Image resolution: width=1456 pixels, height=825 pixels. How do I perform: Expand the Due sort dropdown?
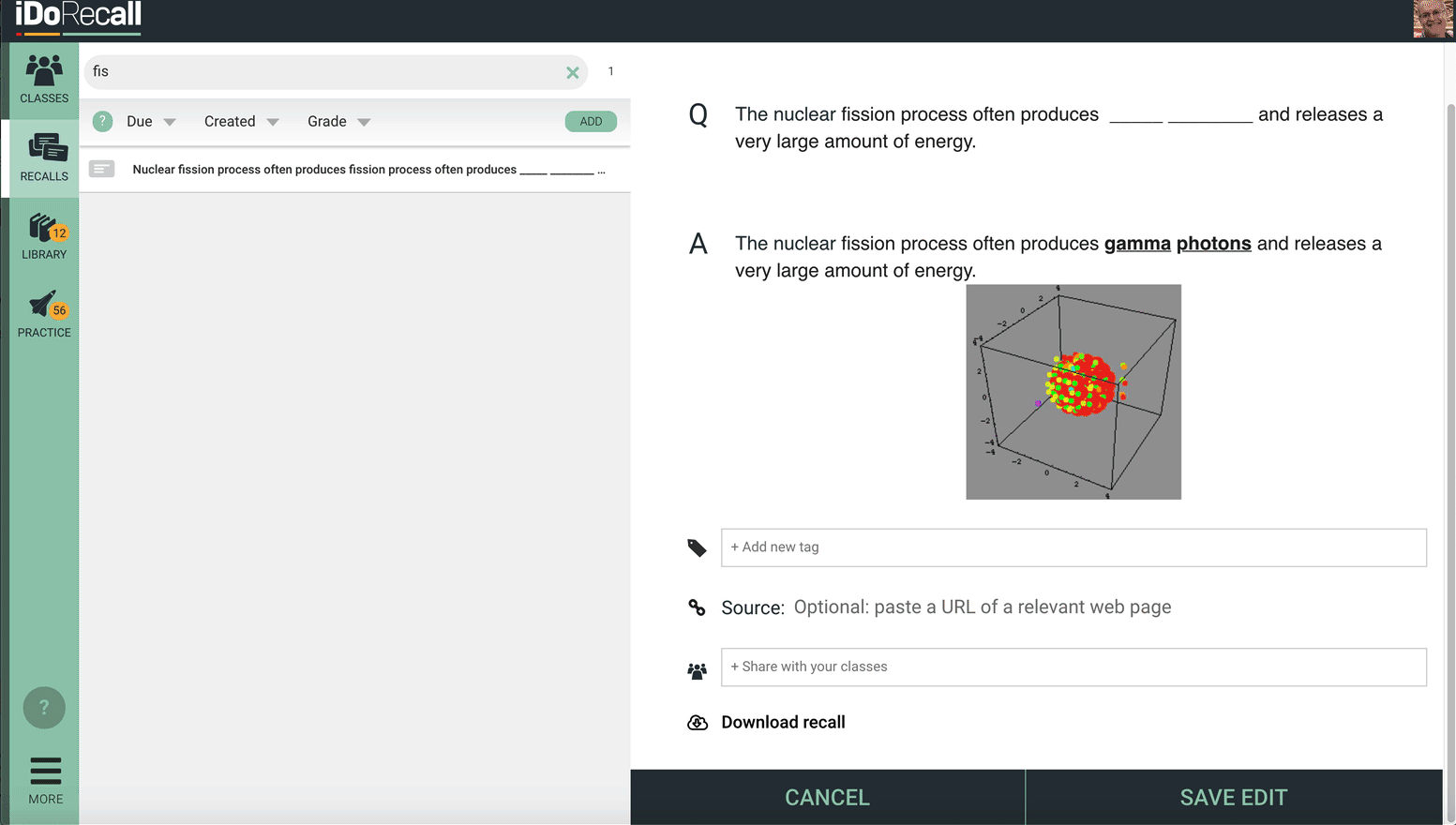pyautogui.click(x=151, y=122)
